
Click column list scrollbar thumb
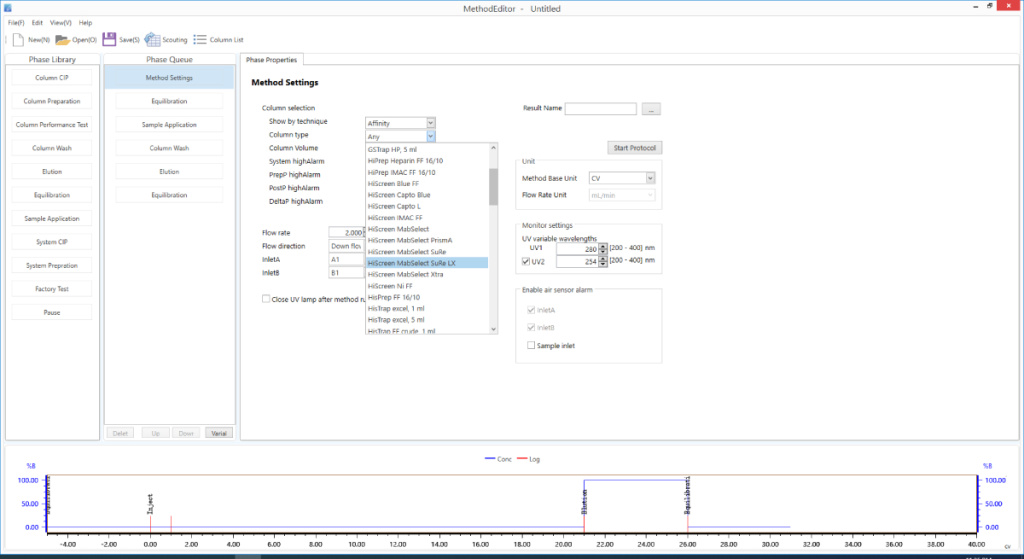pos(493,186)
